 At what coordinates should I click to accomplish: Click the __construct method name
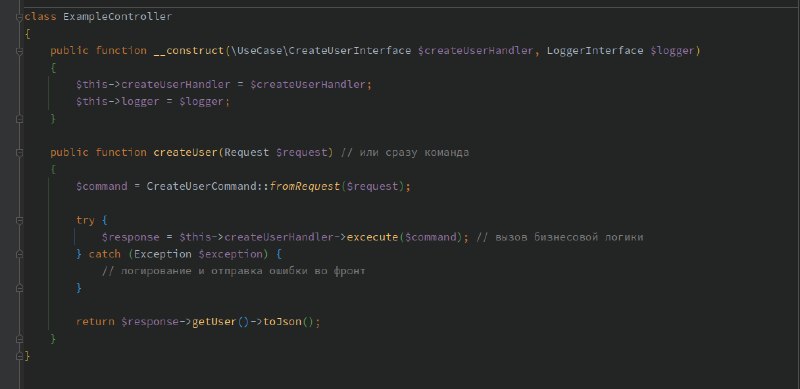click(188, 51)
